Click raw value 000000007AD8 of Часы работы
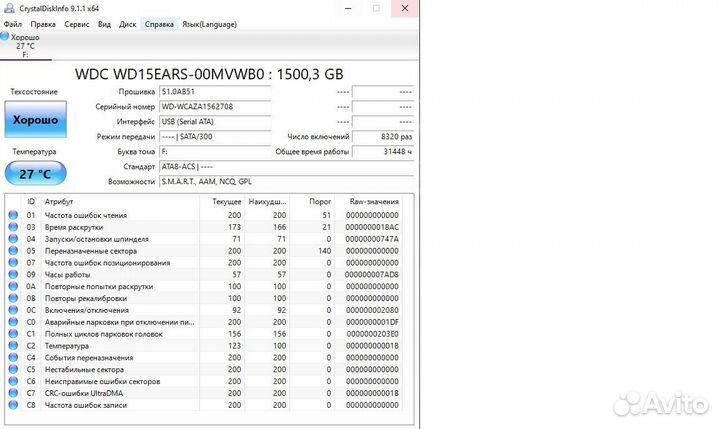 click(x=372, y=275)
